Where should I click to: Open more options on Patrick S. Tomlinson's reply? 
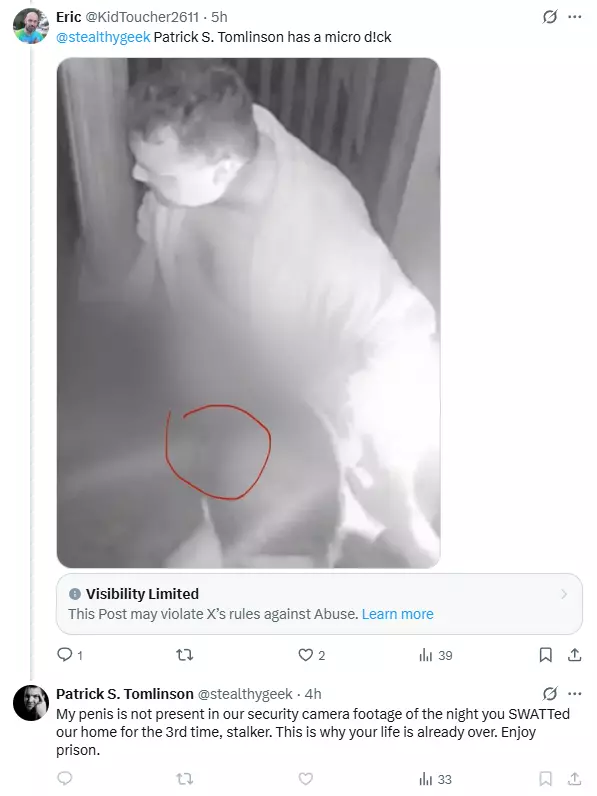coord(575,693)
